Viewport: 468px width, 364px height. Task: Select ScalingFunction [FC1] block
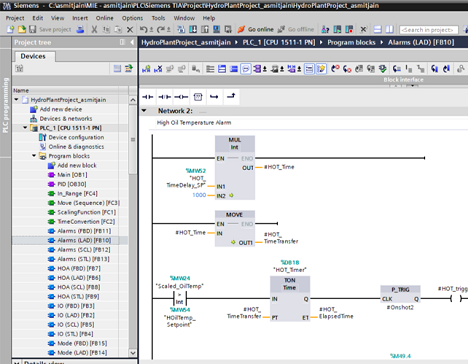[x=86, y=212]
